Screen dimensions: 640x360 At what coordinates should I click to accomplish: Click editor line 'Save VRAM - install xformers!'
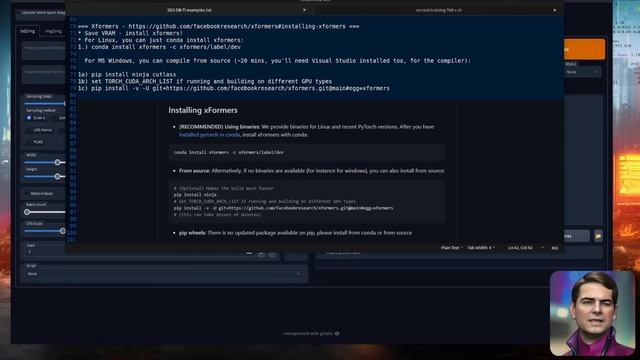(x=130, y=33)
